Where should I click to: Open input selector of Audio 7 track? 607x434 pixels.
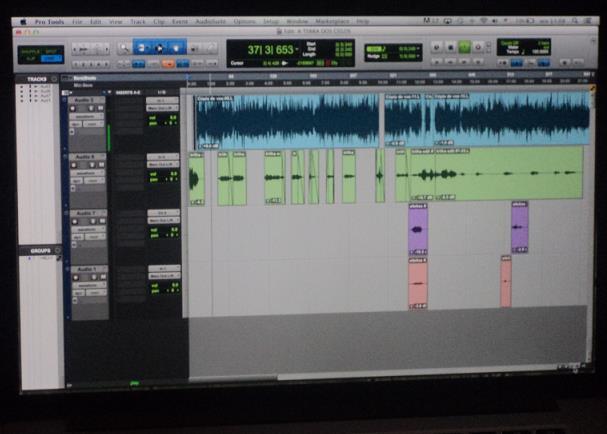point(164,213)
